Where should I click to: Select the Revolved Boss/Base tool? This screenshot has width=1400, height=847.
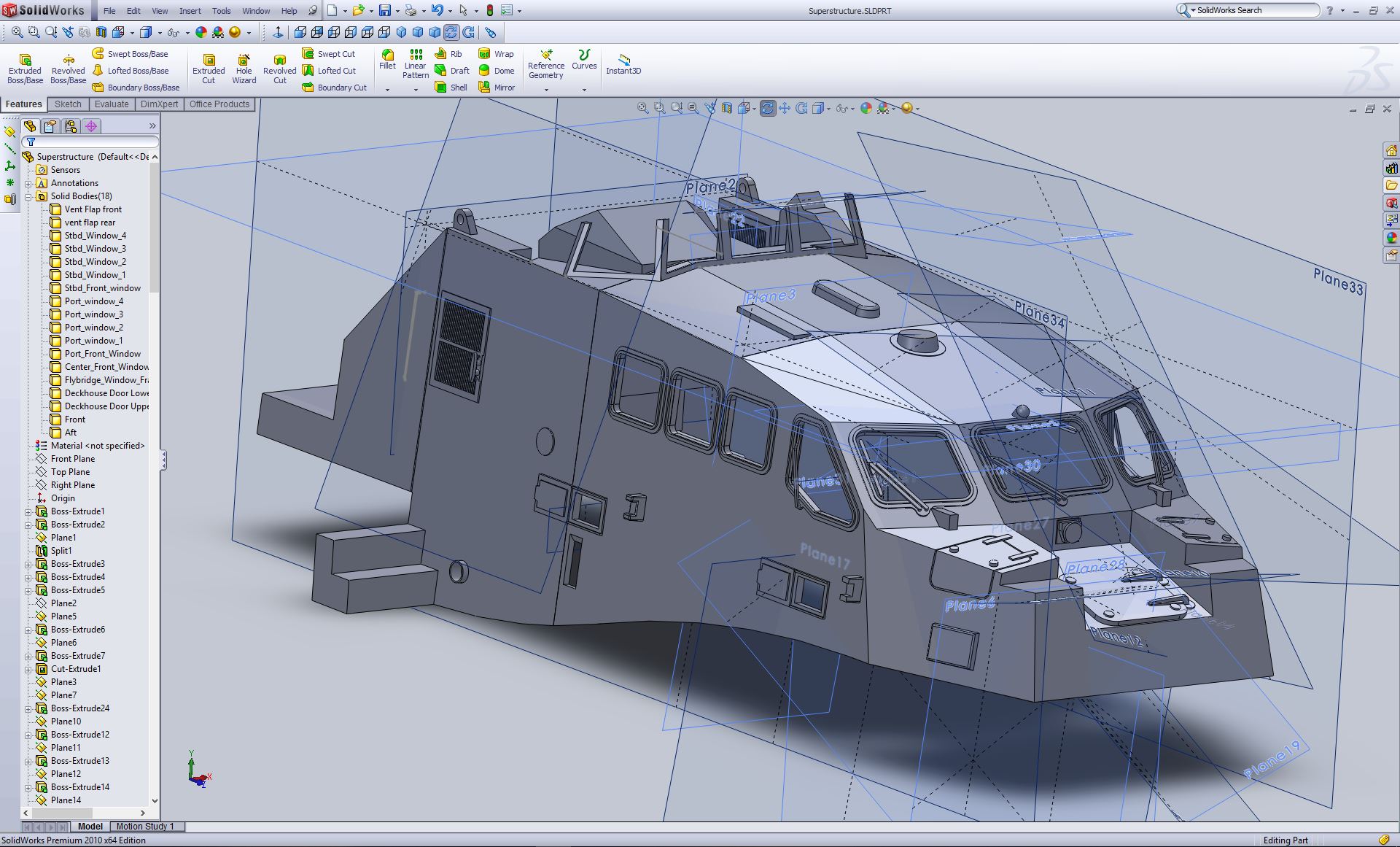pyautogui.click(x=68, y=69)
